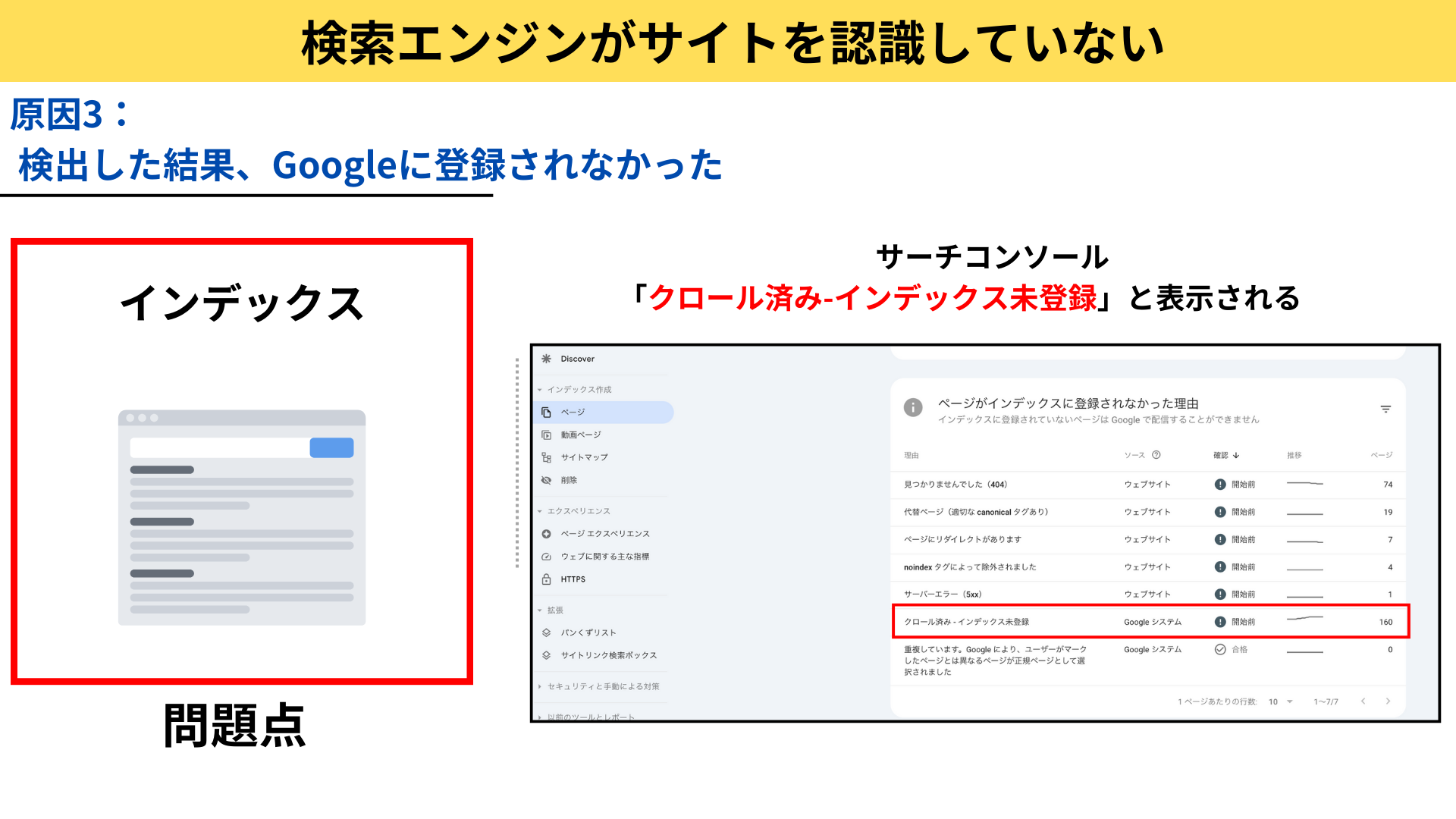The width and height of the screenshot is (1456, 819).
Task: Click Google システム source in クロール済み row
Action: coord(1153,622)
